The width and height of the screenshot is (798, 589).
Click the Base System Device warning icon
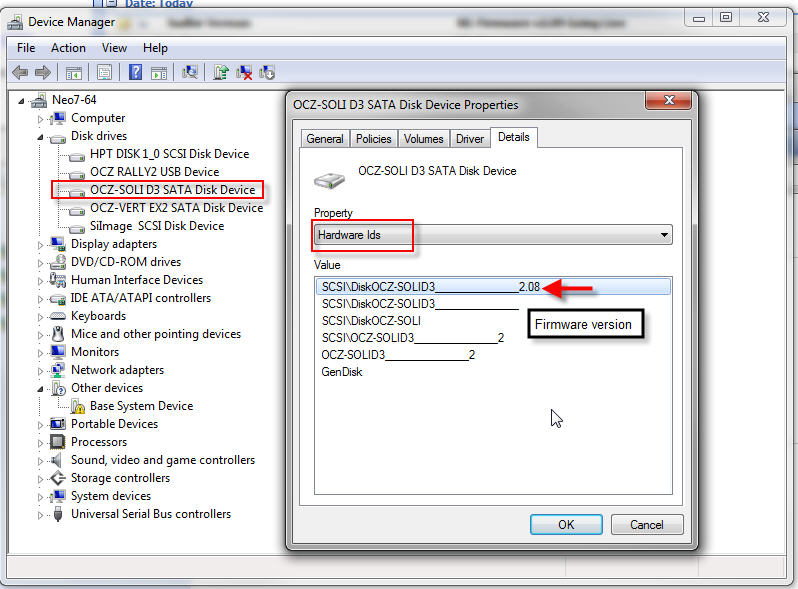78,406
